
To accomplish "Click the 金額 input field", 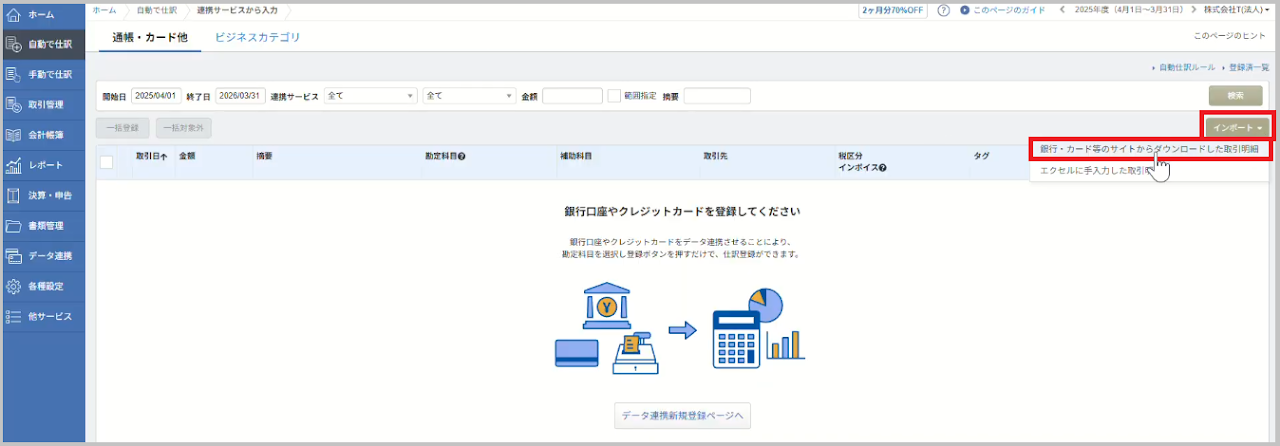I will point(572,96).
